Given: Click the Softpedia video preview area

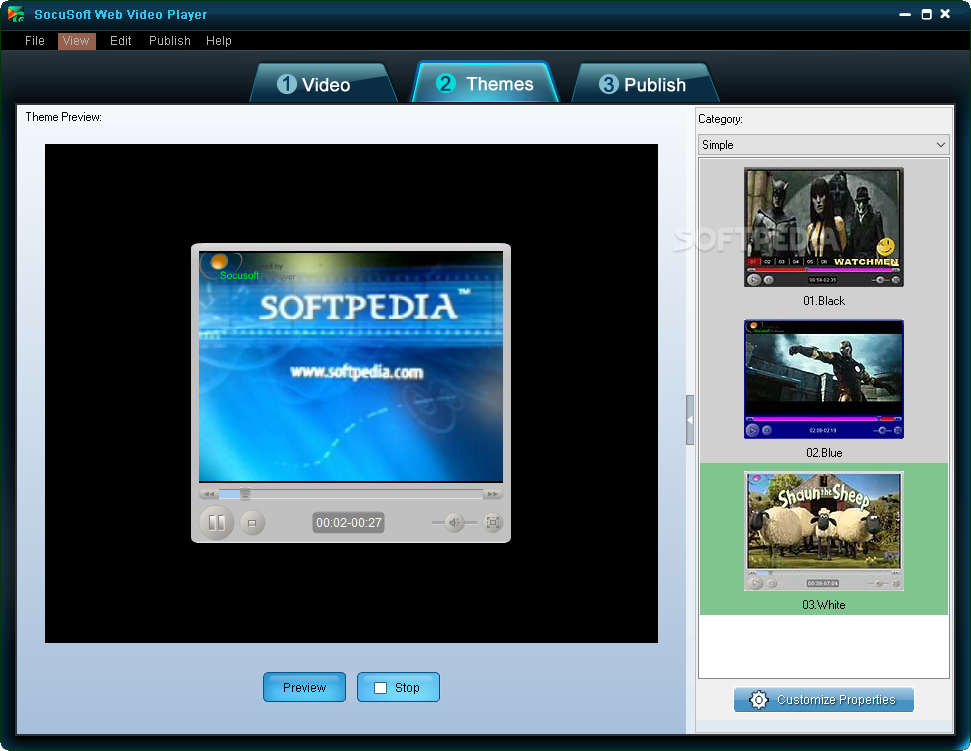Looking at the screenshot, I should tap(351, 367).
